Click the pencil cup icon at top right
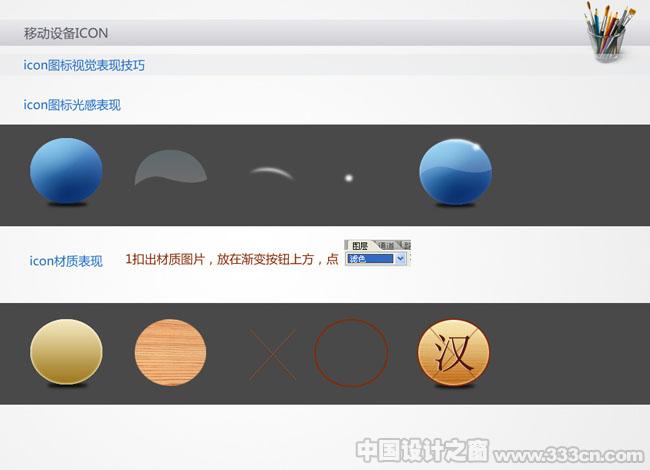The width and height of the screenshot is (650, 470). click(x=609, y=32)
